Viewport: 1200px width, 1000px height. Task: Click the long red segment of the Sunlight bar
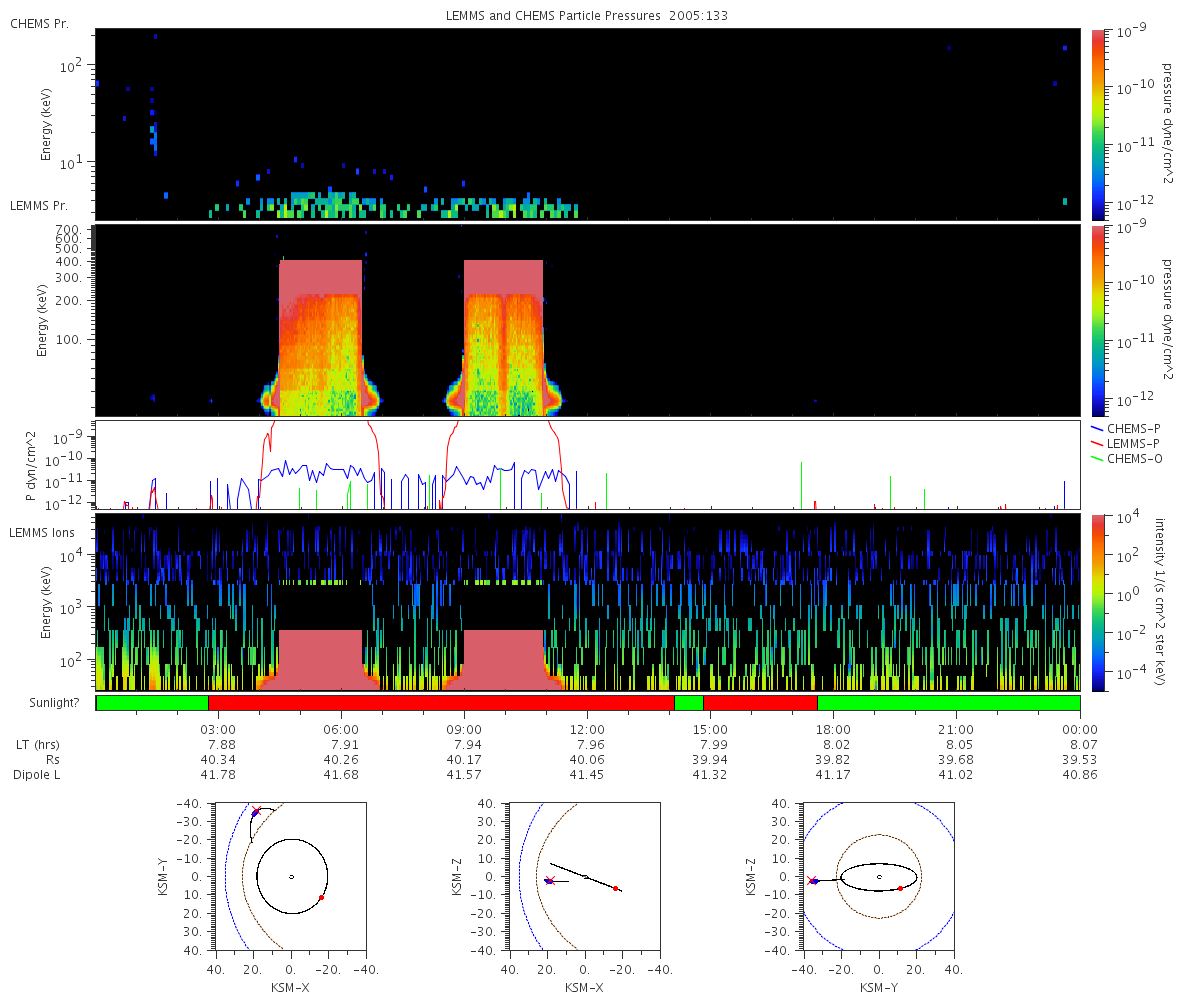(x=440, y=703)
